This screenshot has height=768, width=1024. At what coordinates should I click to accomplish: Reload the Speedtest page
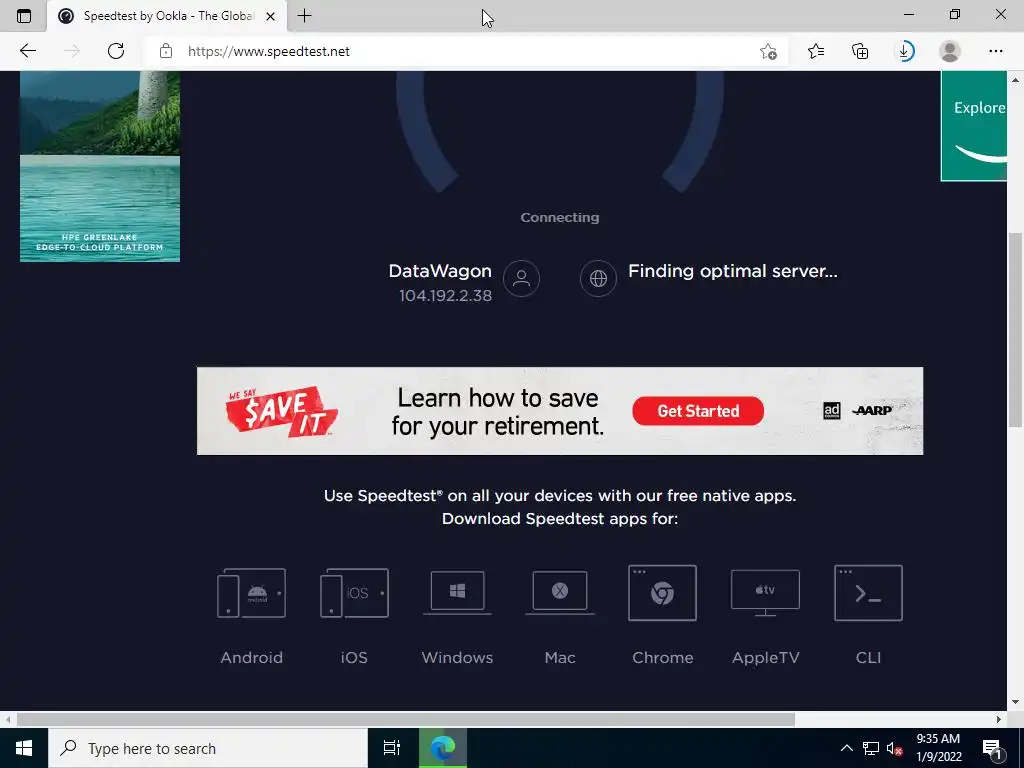click(116, 51)
